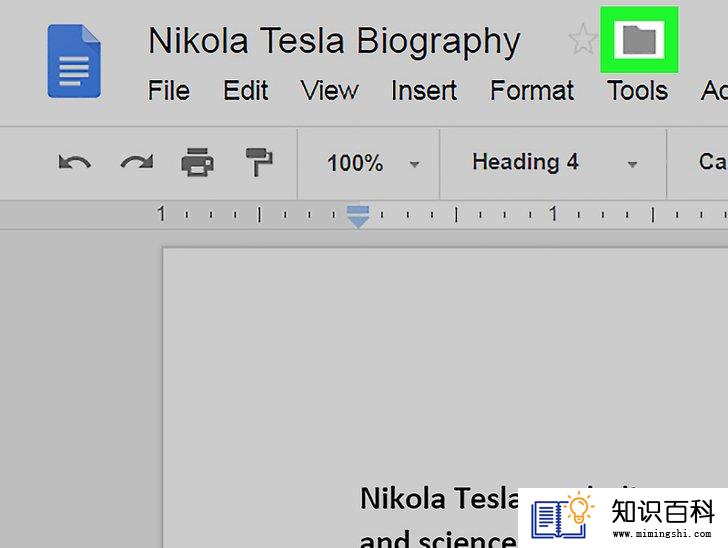Image resolution: width=728 pixels, height=548 pixels.
Task: Open the Google Docs home icon
Action: coord(74,61)
